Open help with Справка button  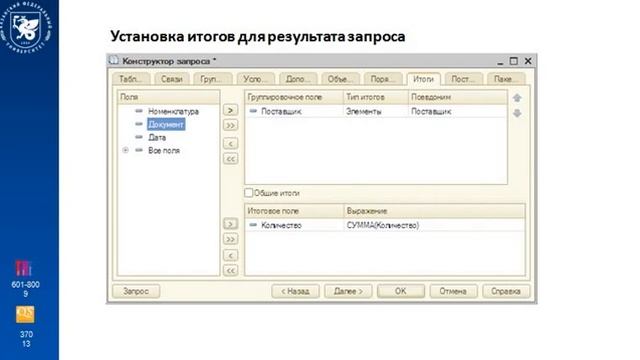click(x=506, y=291)
